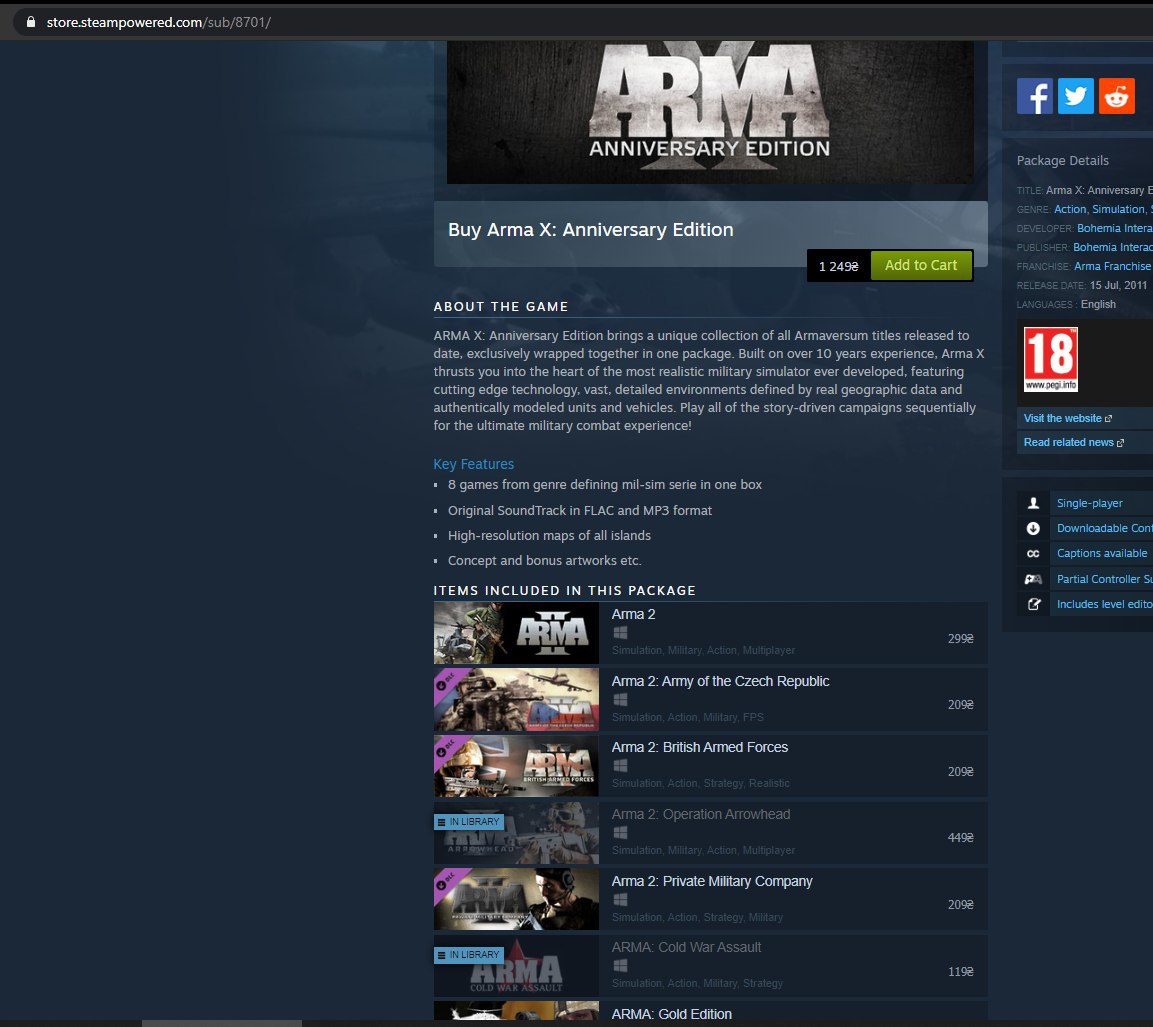Screen dimensions: 1153x1027
Task: Open Bohemia Interactive developer link
Action: tap(1115, 229)
